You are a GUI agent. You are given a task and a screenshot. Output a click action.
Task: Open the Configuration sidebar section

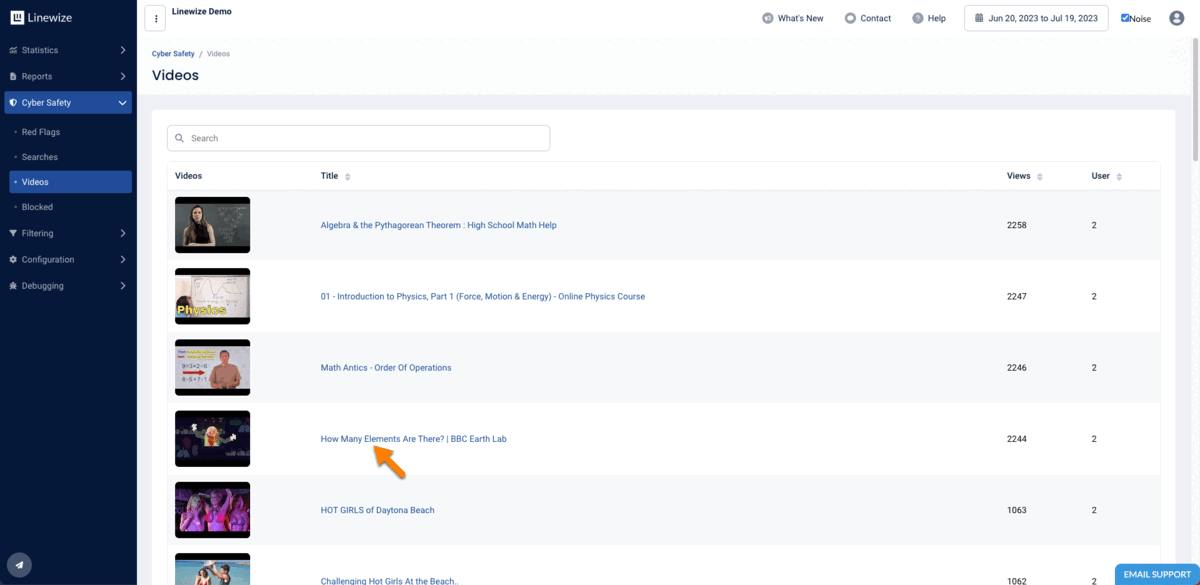[x=68, y=259]
